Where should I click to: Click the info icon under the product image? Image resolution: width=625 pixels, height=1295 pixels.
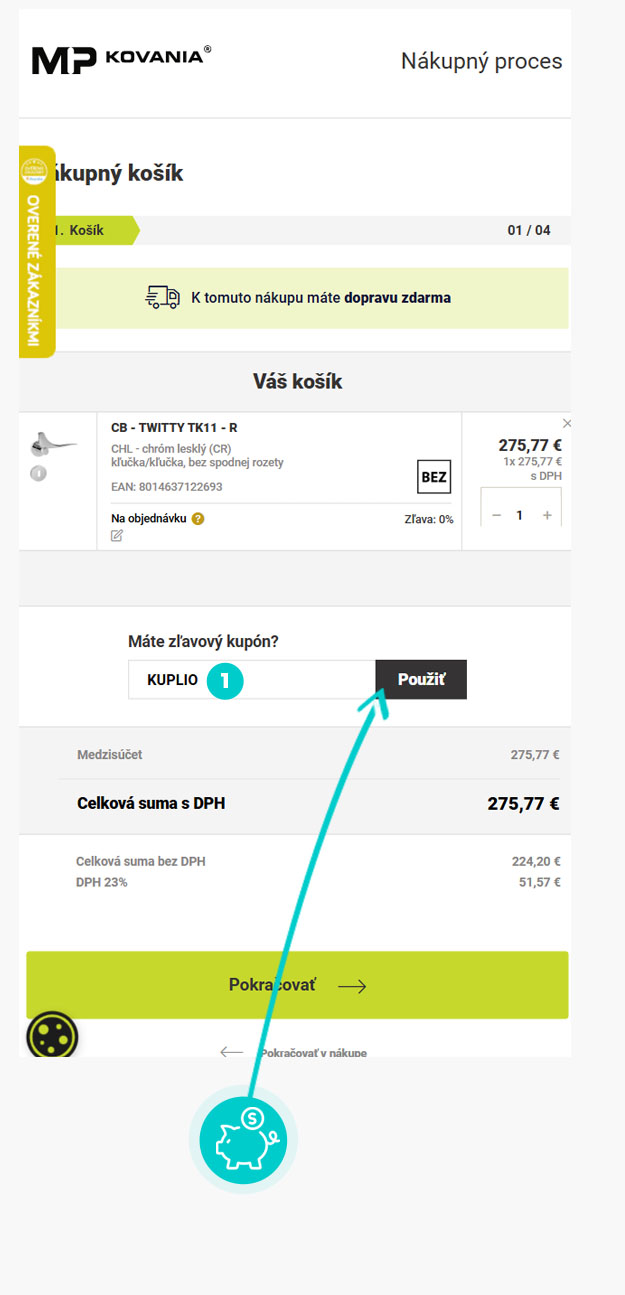39,473
